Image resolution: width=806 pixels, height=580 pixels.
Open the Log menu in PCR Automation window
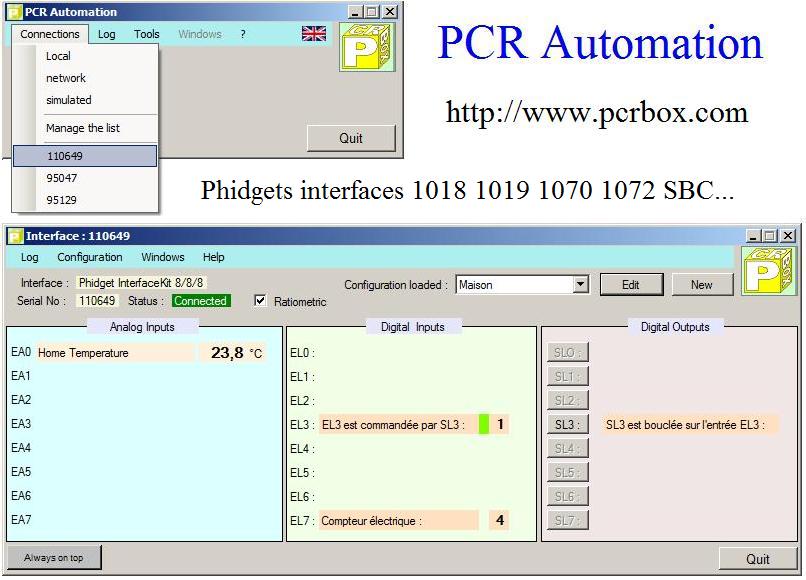106,34
